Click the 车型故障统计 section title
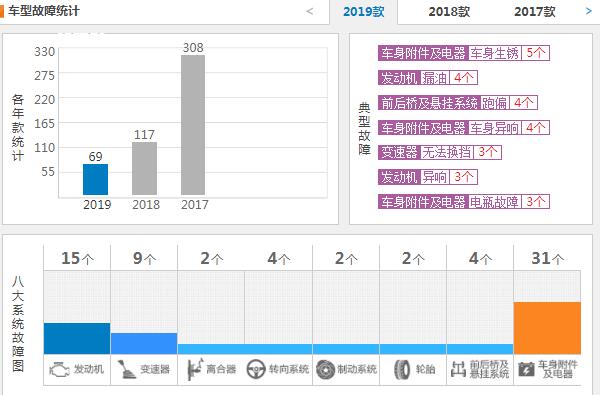Screen dimensions: 600x395 [44, 11]
